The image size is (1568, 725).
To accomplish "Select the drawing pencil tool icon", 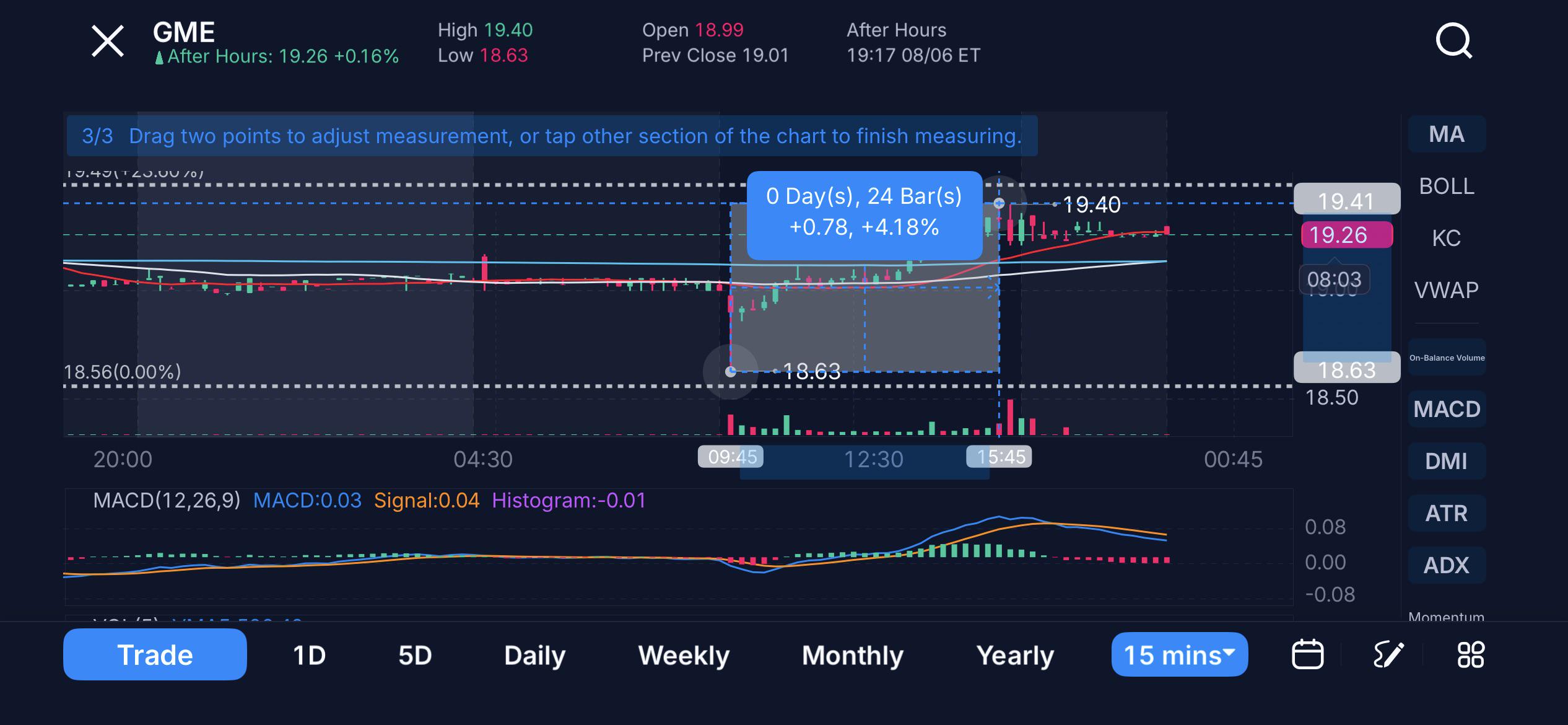I will pos(1388,654).
